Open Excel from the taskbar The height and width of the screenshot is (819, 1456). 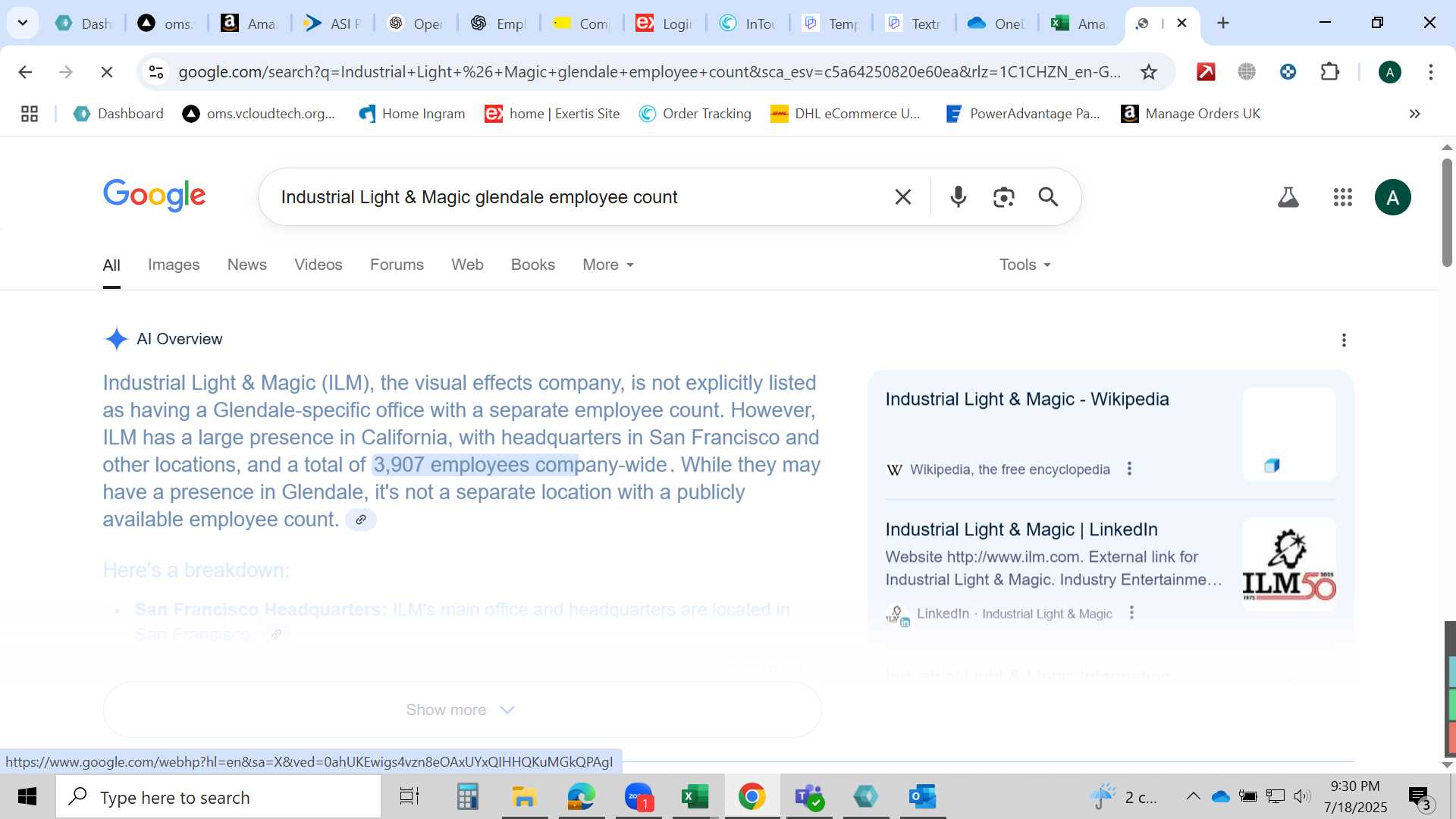pos(695,797)
